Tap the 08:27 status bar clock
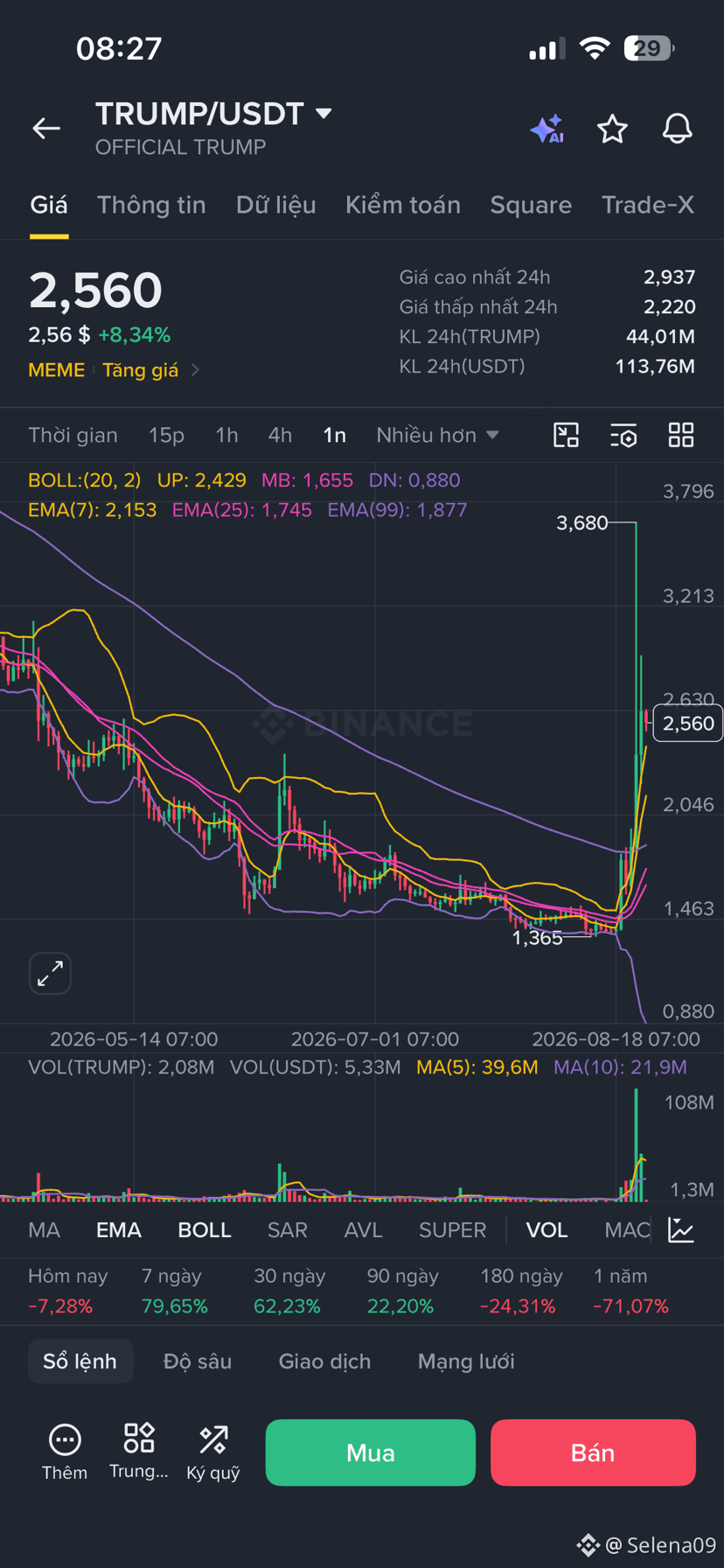This screenshot has height=1568, width=724. [x=119, y=48]
